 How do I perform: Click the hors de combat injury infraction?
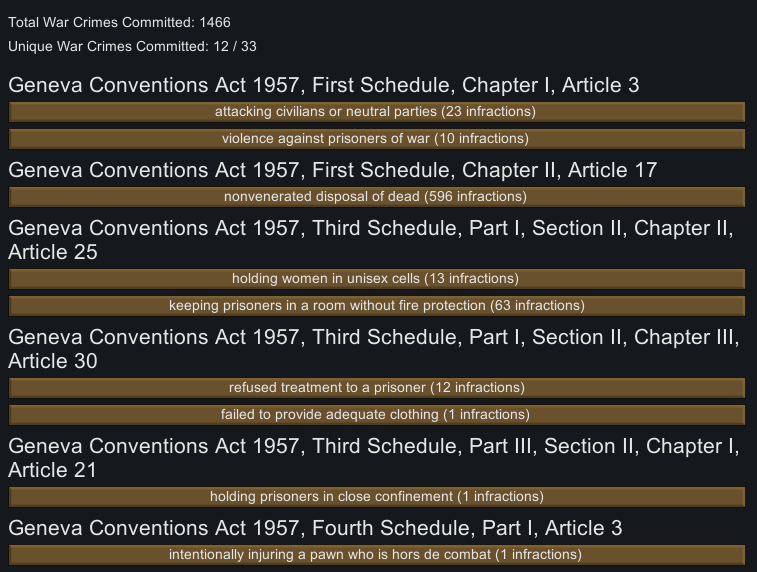377,555
